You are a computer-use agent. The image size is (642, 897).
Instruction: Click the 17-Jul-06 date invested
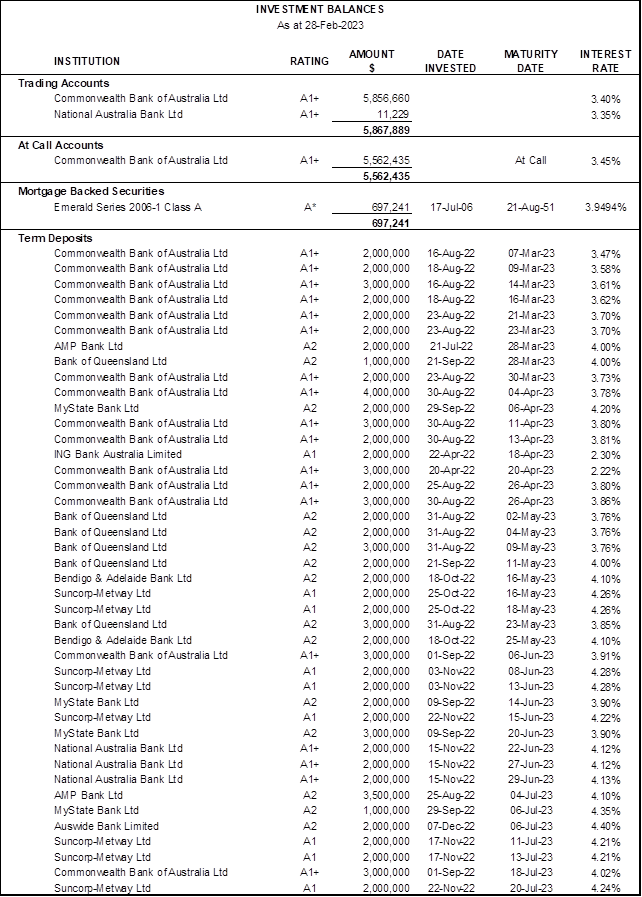(451, 208)
